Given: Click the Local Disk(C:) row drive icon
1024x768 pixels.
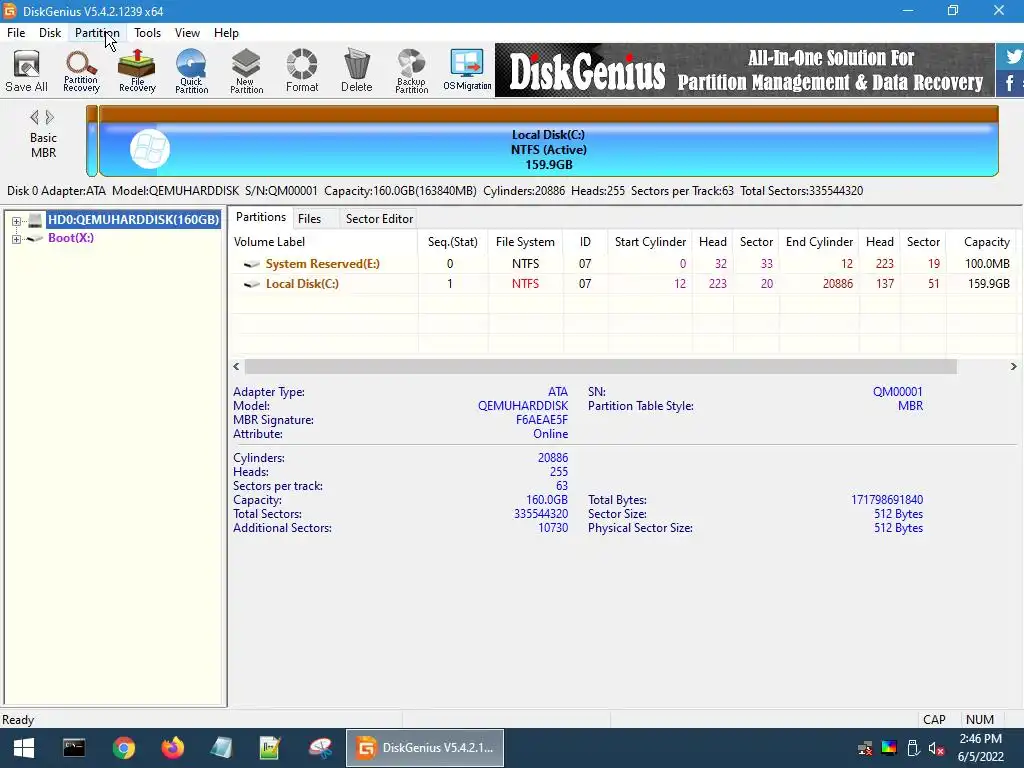Looking at the screenshot, I should click(x=251, y=284).
